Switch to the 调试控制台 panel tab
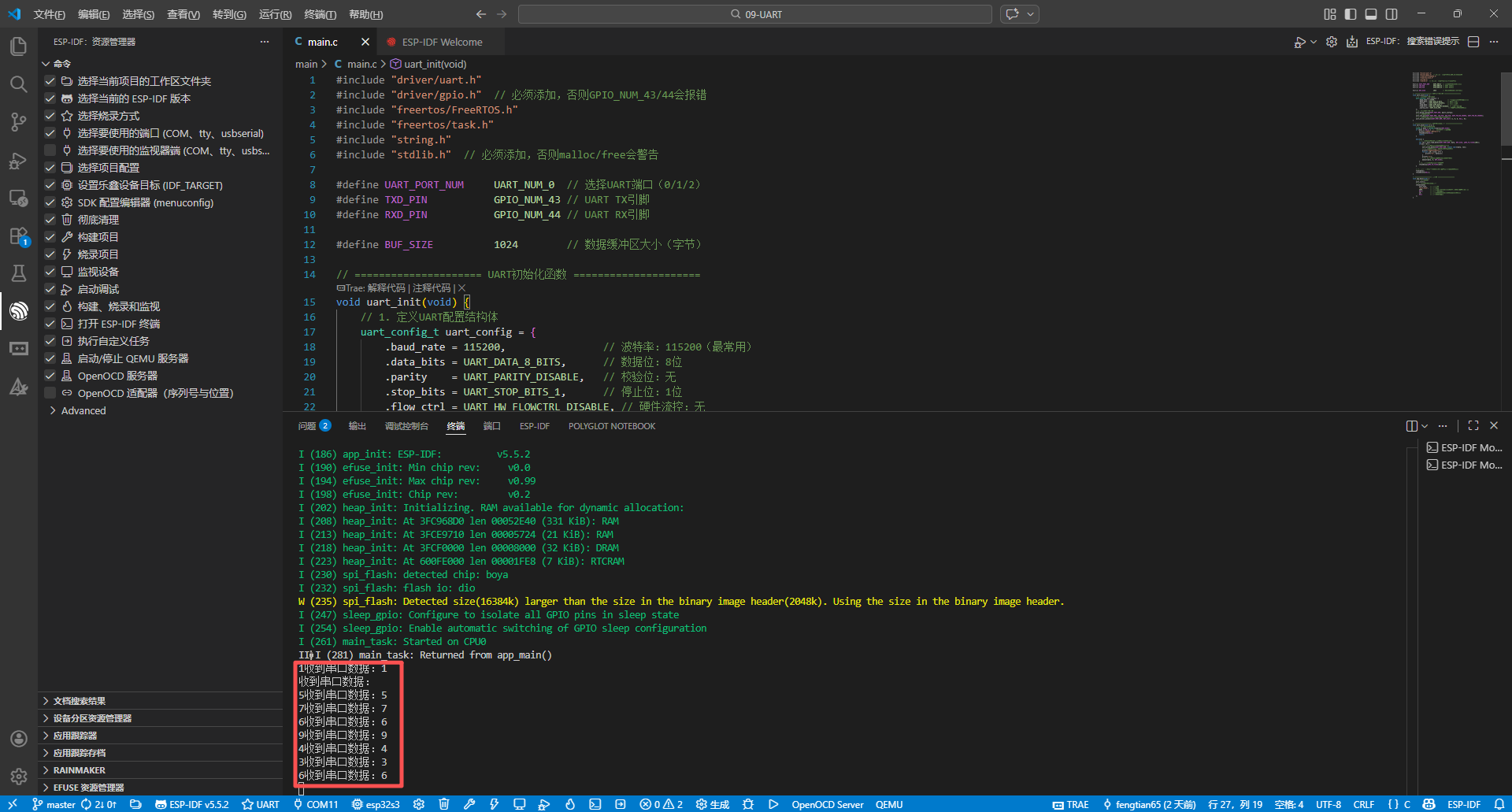The image size is (1512, 812). [406, 426]
